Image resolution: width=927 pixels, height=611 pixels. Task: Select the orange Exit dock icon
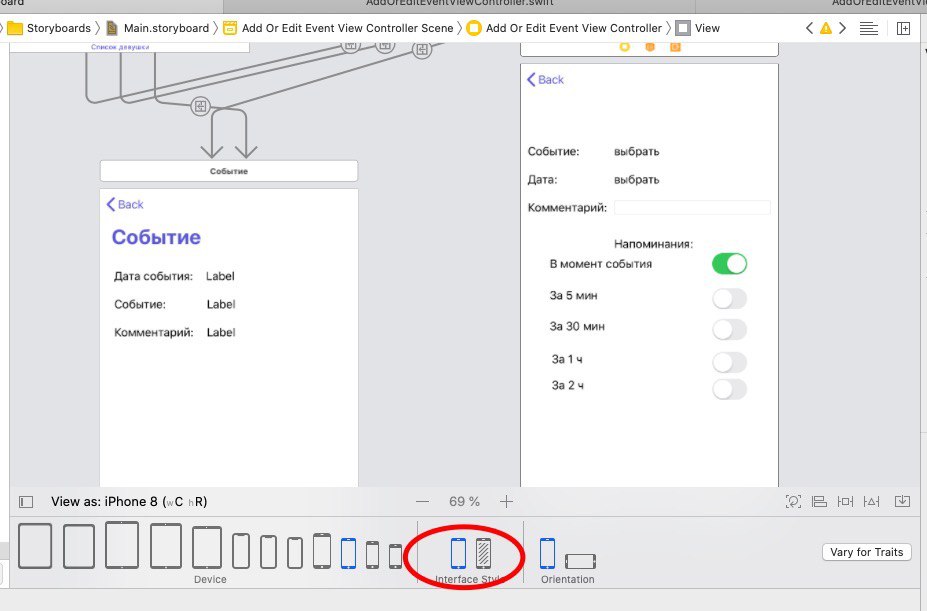tap(675, 47)
